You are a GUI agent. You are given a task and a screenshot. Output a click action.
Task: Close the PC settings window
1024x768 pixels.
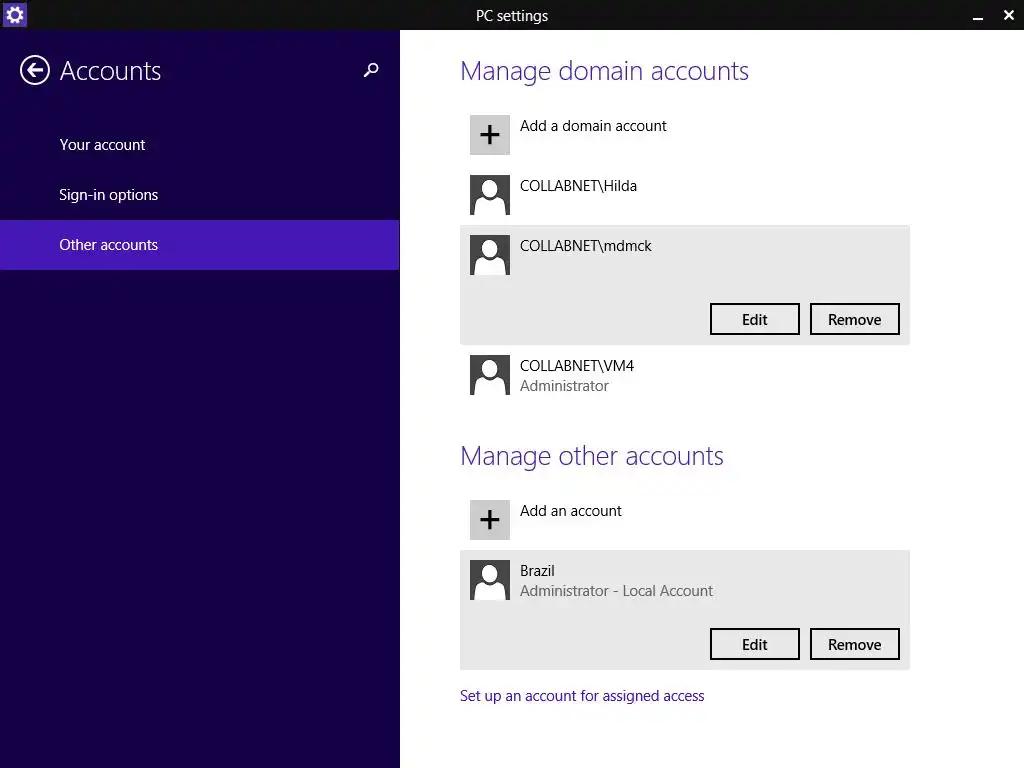[x=1008, y=15]
